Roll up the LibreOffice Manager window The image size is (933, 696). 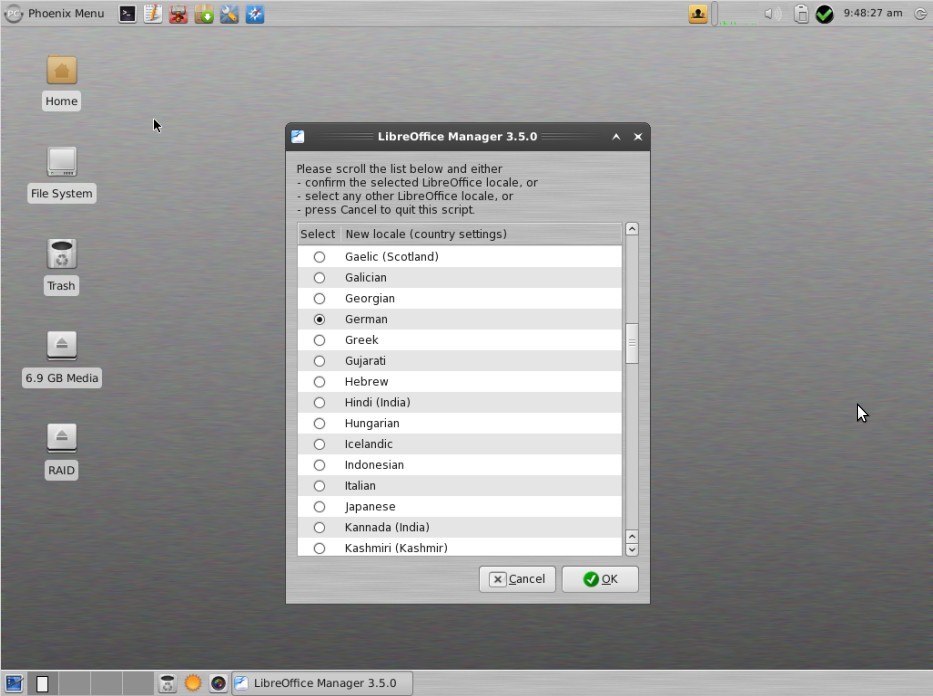pos(616,137)
